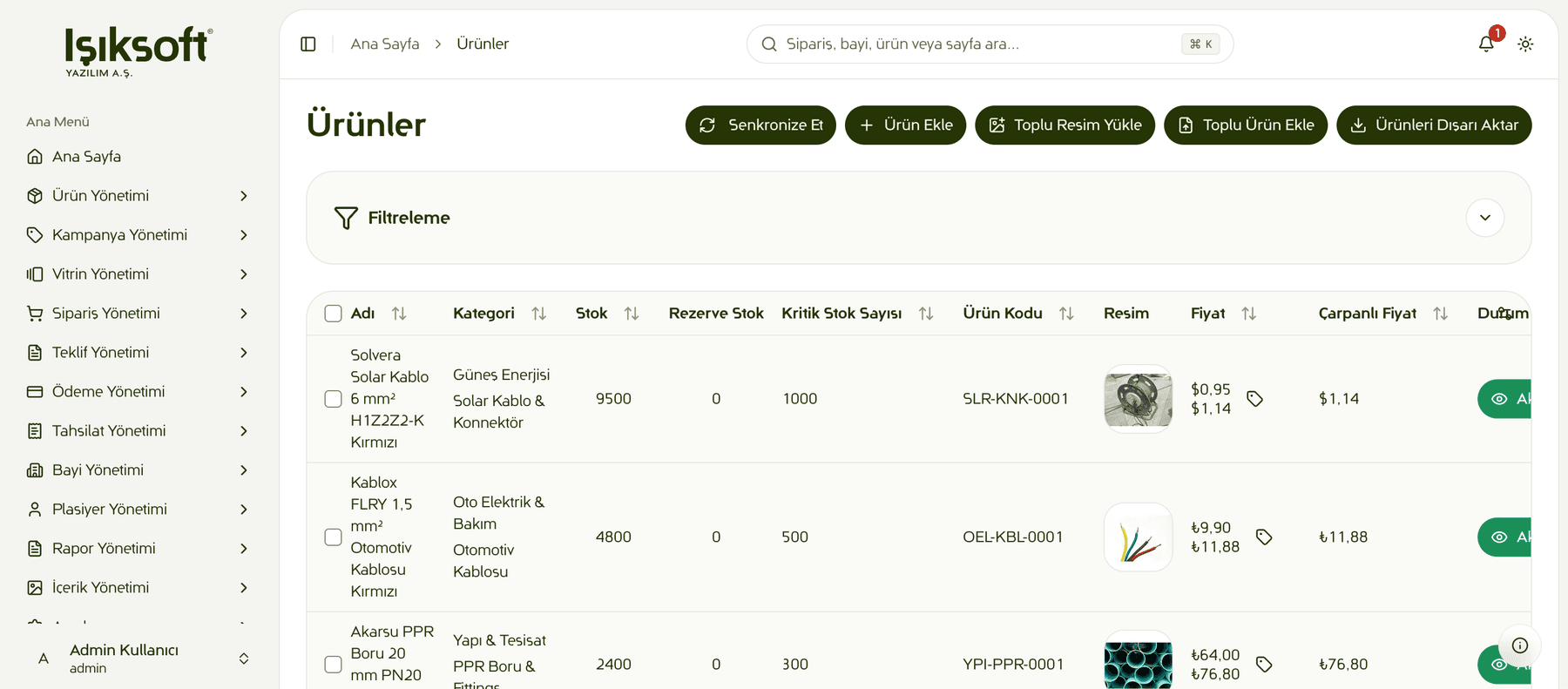Screen dimensions: 1568x689
Task: Check the Akarsu PPR Boru row checkbox
Action: [x=333, y=665]
